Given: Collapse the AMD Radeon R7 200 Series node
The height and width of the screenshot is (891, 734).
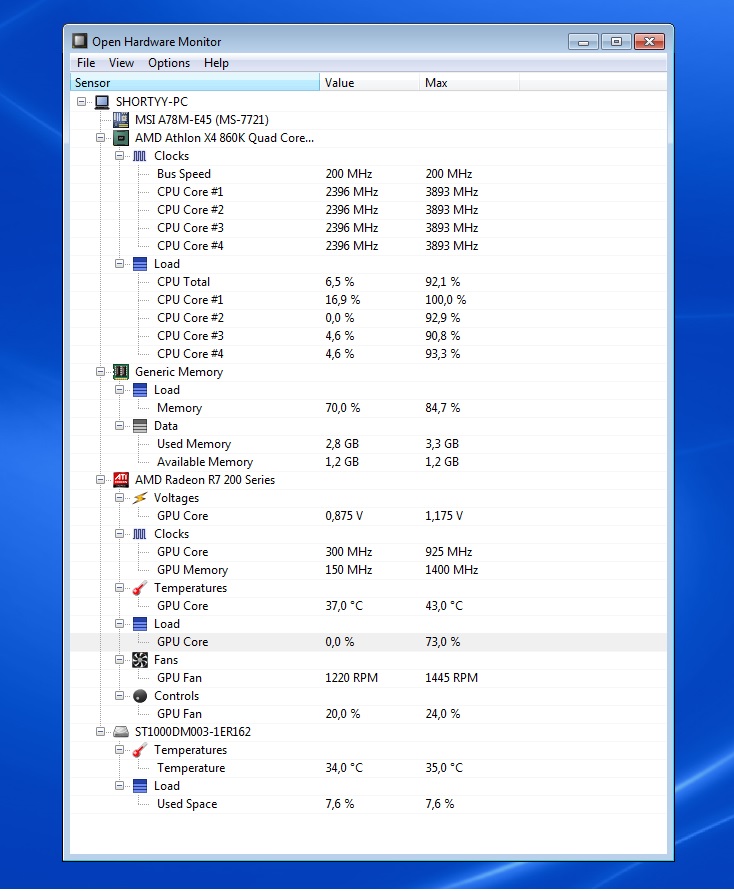Looking at the screenshot, I should (101, 480).
